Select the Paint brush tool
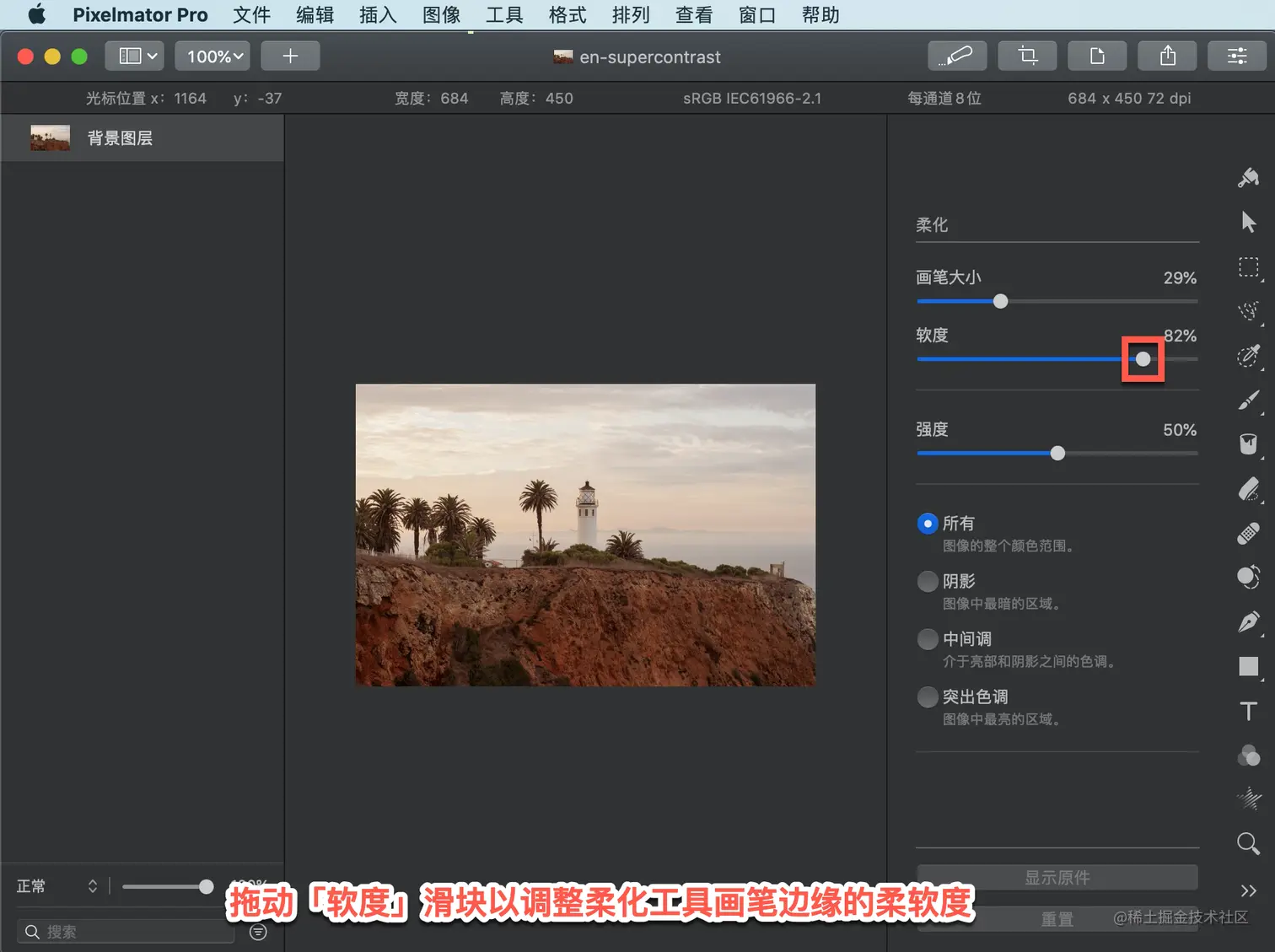1275x952 pixels. tap(1249, 401)
